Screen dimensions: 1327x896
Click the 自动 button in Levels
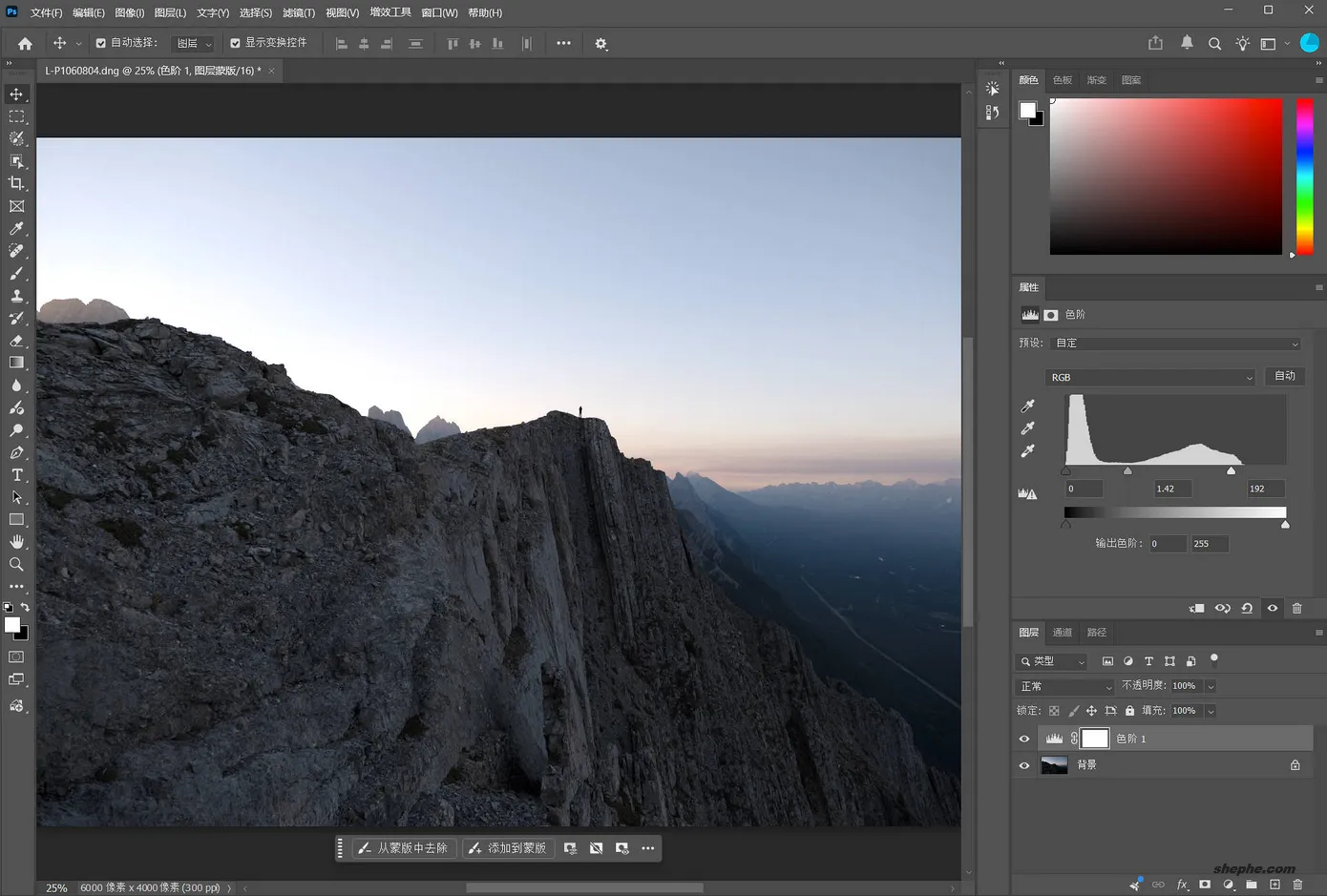coord(1285,376)
